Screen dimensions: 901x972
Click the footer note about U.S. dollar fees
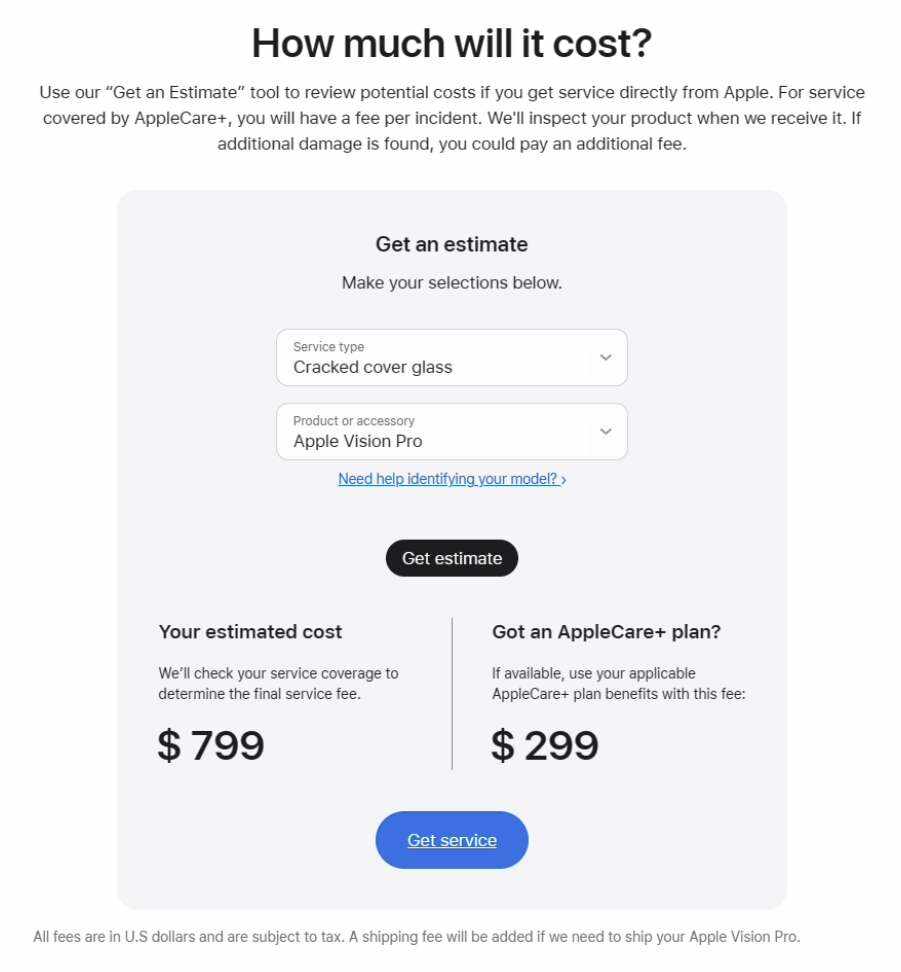tap(417, 937)
